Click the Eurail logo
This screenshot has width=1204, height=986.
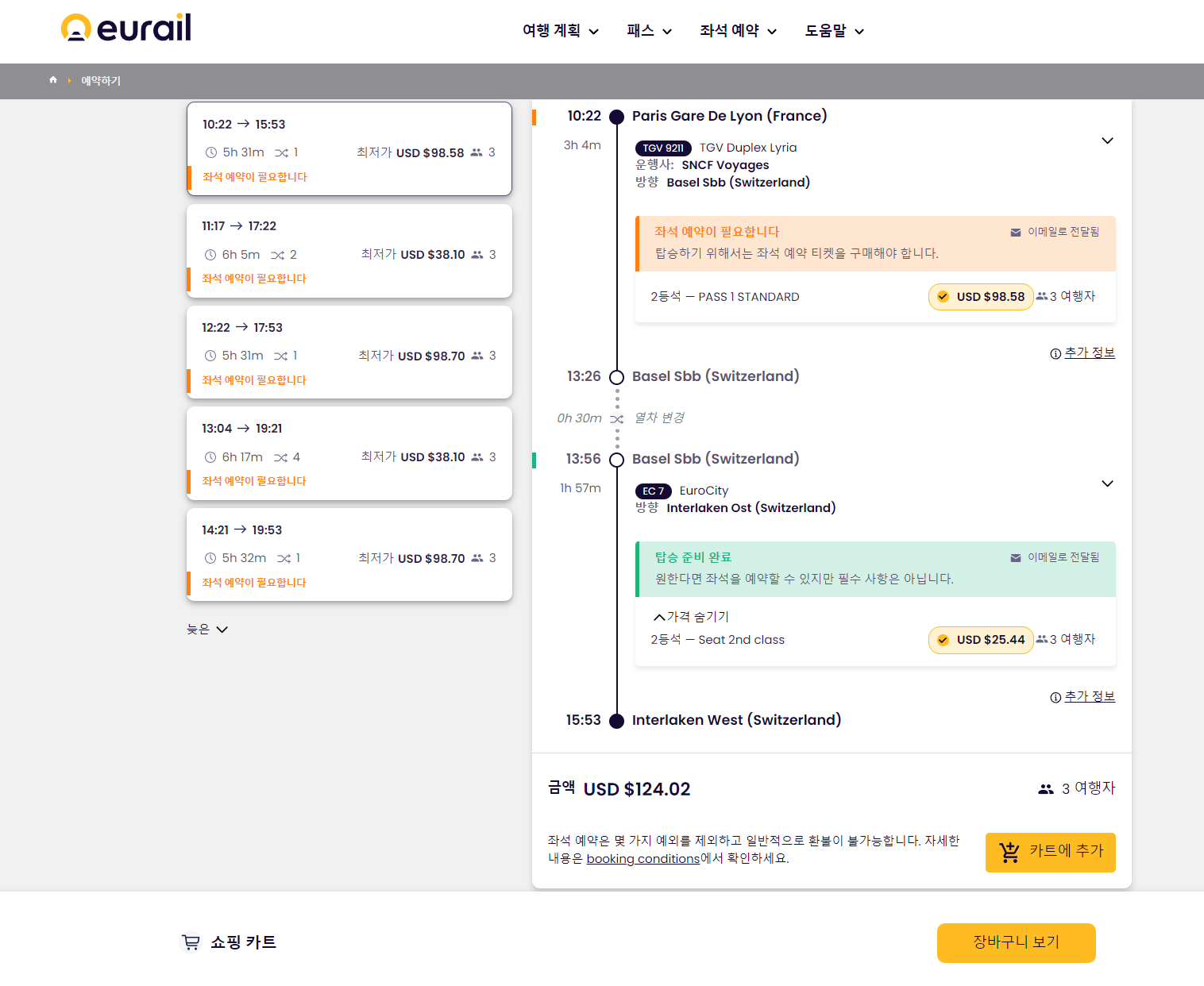[x=126, y=28]
